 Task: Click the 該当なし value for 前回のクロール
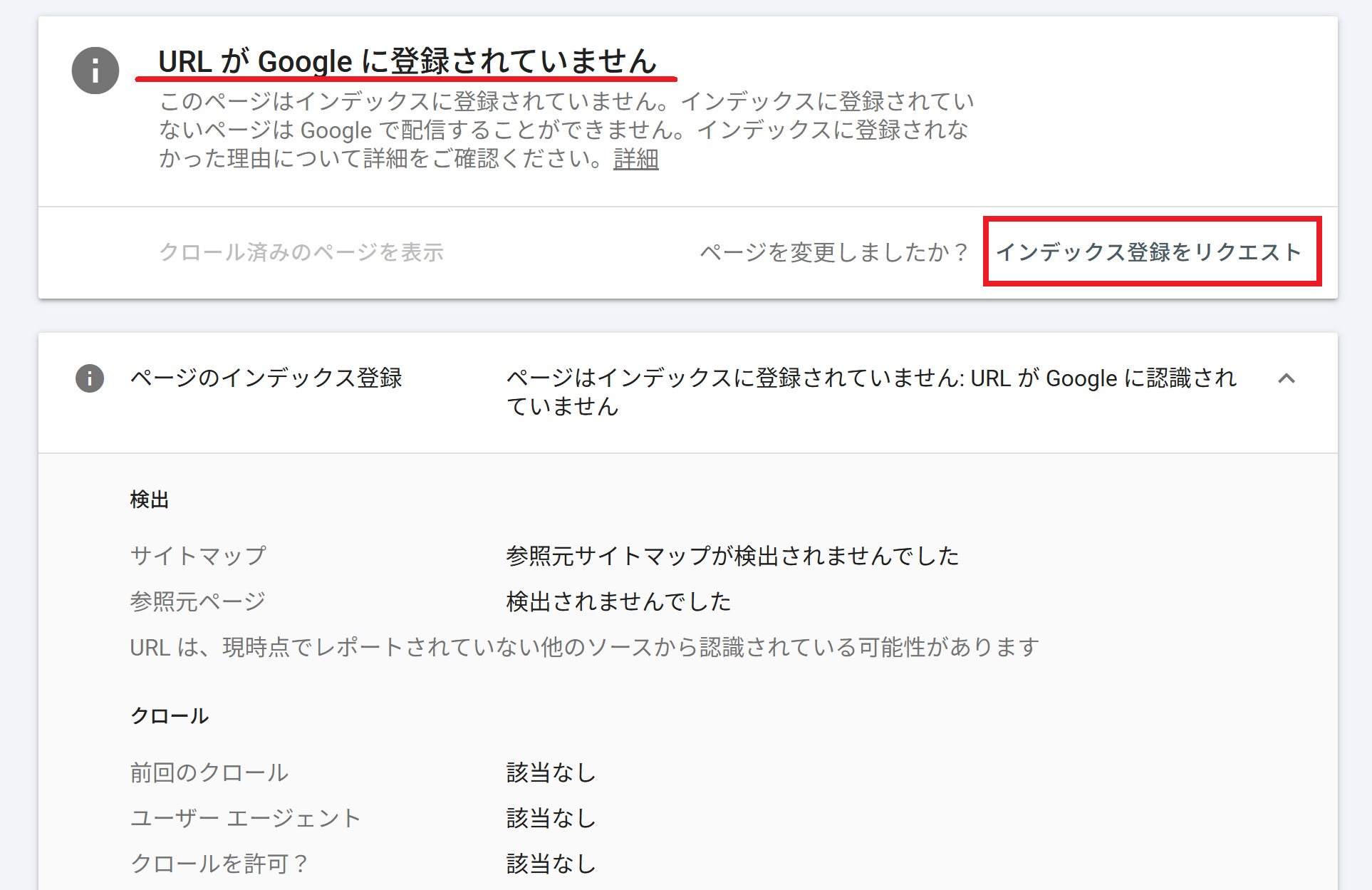(x=551, y=772)
